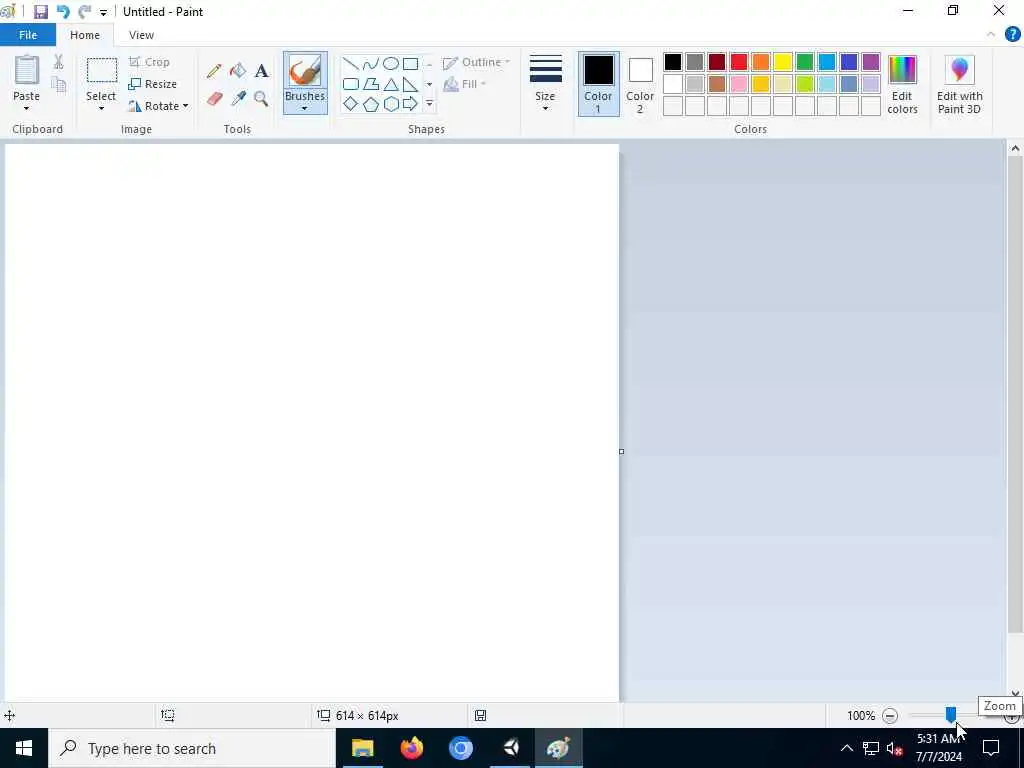Viewport: 1024px width, 768px height.
Task: Pick the pink (rose) color swatch
Action: pyautogui.click(x=739, y=84)
